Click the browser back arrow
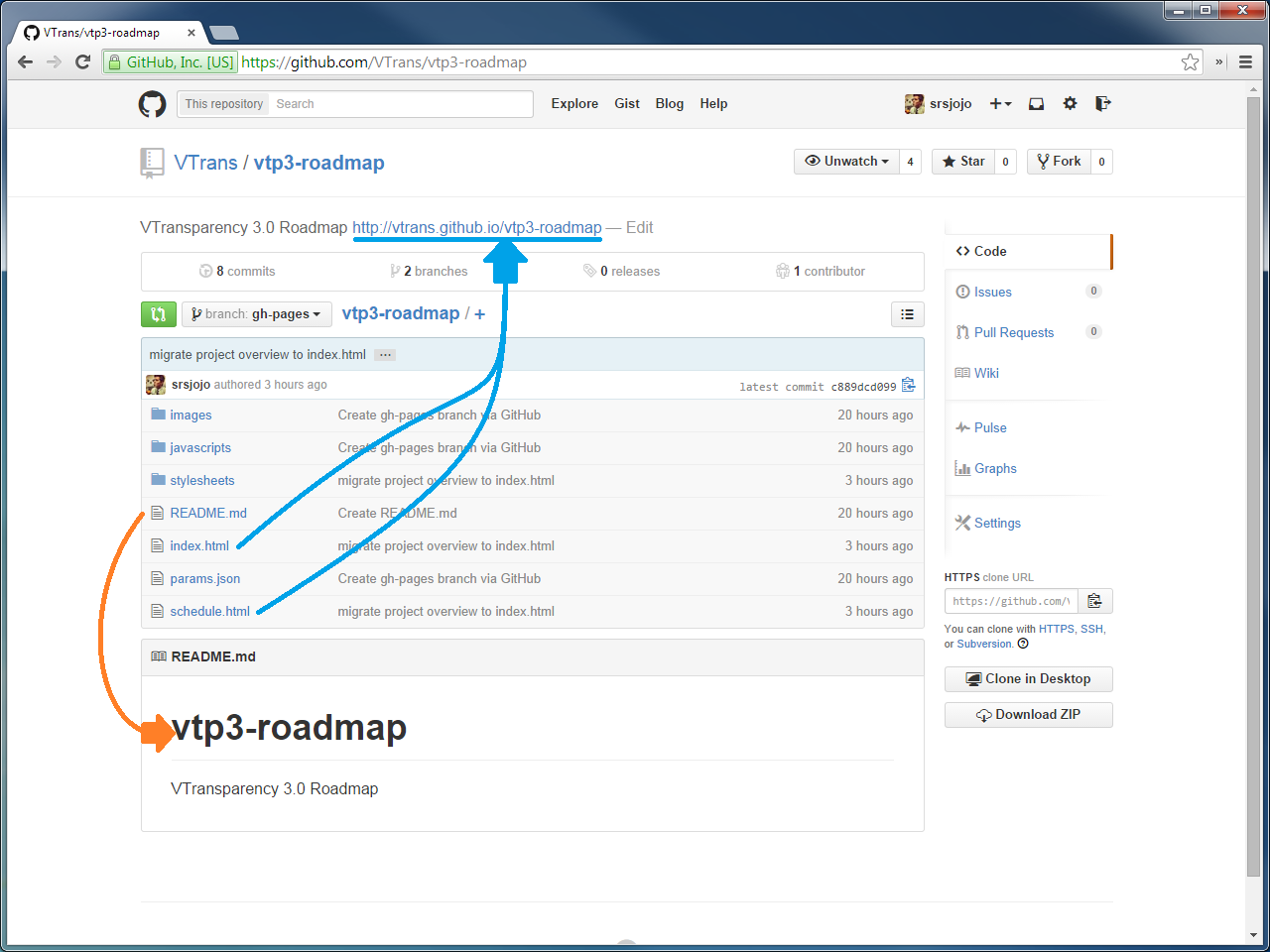This screenshot has height=952, width=1270. pos(26,61)
